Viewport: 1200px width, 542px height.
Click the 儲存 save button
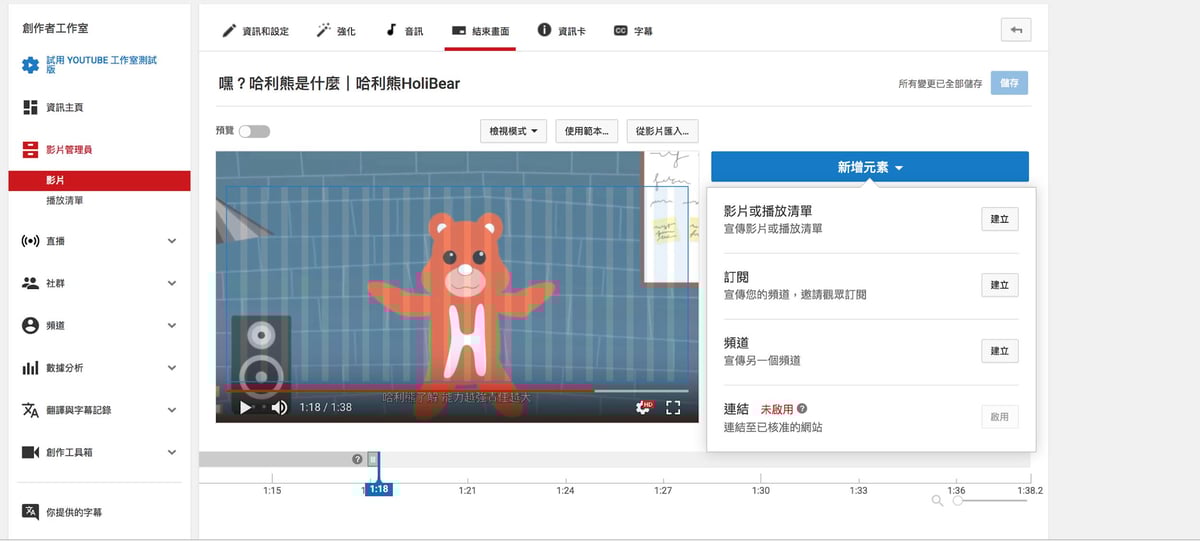point(1009,84)
